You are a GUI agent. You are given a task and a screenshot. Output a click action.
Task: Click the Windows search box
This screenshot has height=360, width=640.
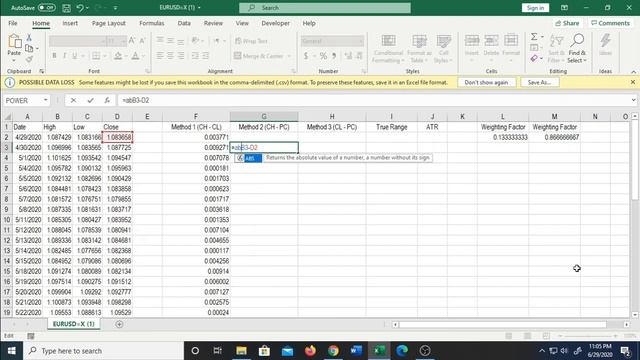pyautogui.click(x=103, y=351)
